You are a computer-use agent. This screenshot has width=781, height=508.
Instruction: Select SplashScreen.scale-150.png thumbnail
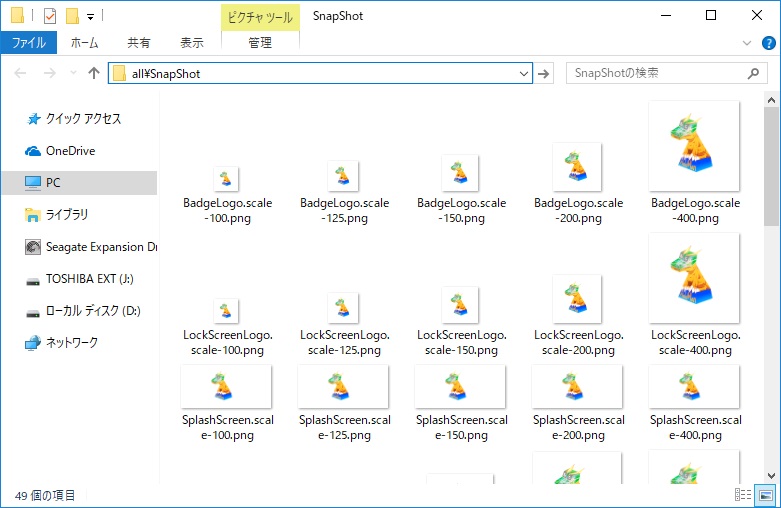pyautogui.click(x=460, y=386)
